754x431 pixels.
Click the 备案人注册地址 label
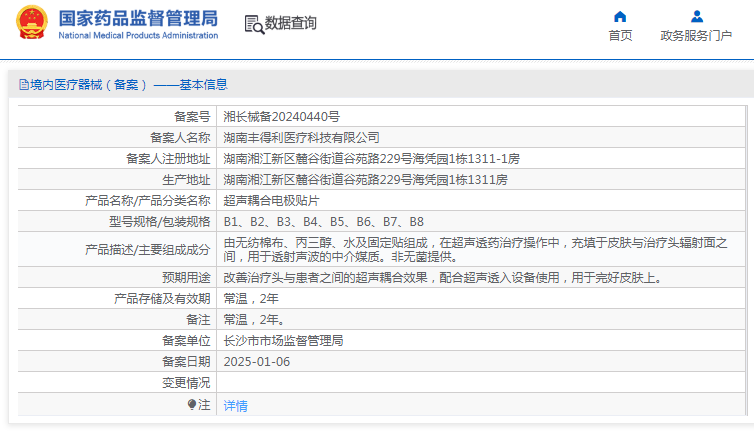tap(168, 159)
